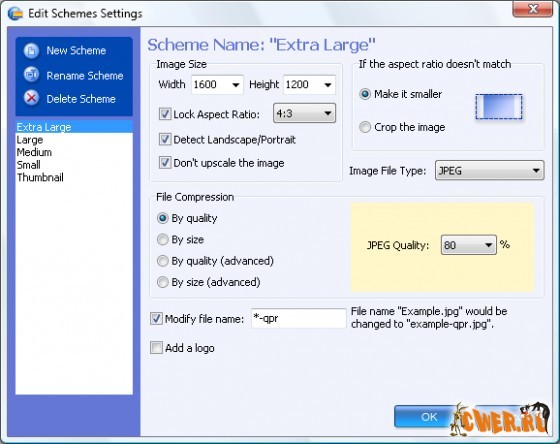Close the Edit Schemes Settings dialog

click(532, 9)
